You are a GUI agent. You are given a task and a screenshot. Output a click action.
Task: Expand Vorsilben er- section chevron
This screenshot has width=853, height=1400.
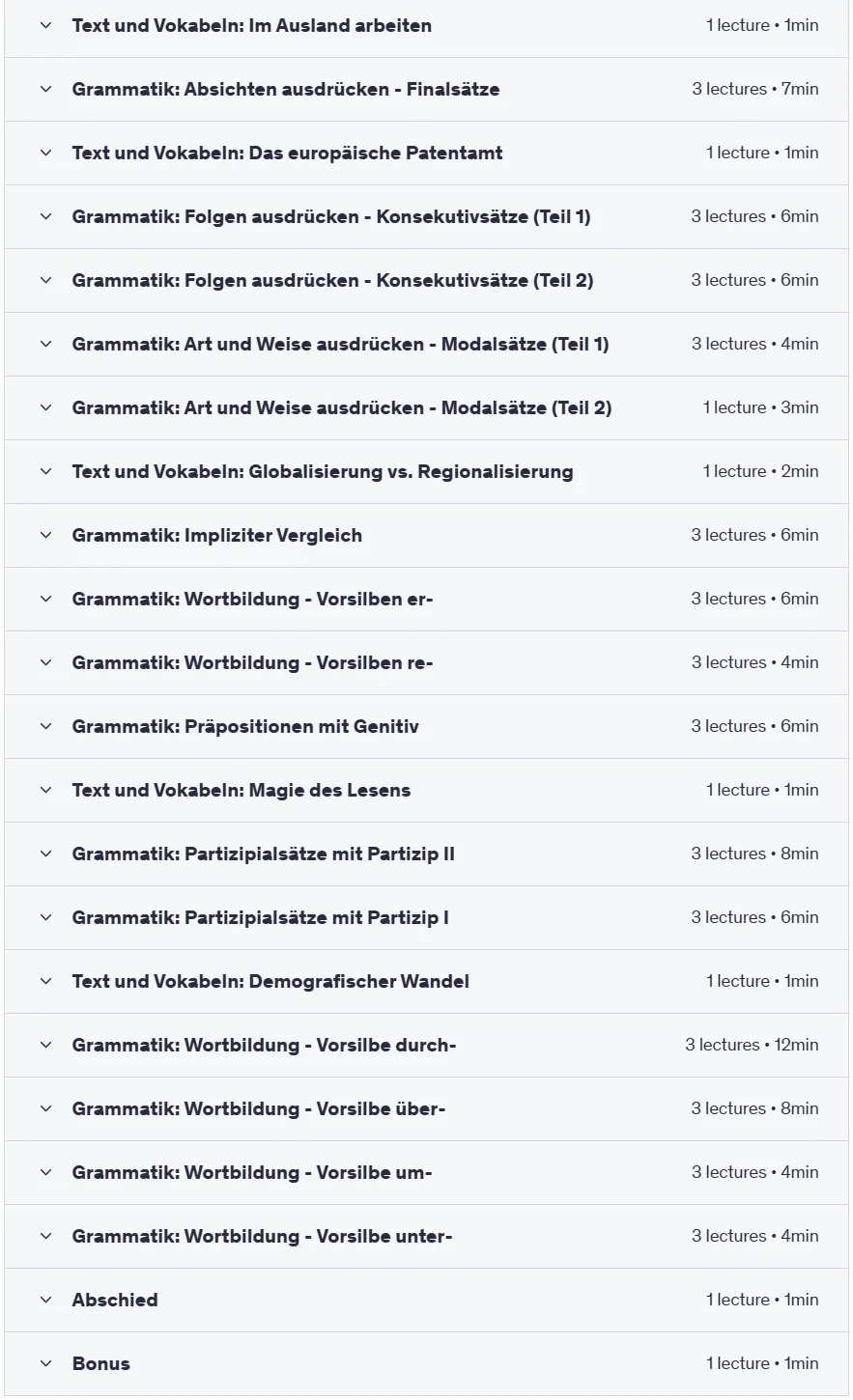(45, 600)
